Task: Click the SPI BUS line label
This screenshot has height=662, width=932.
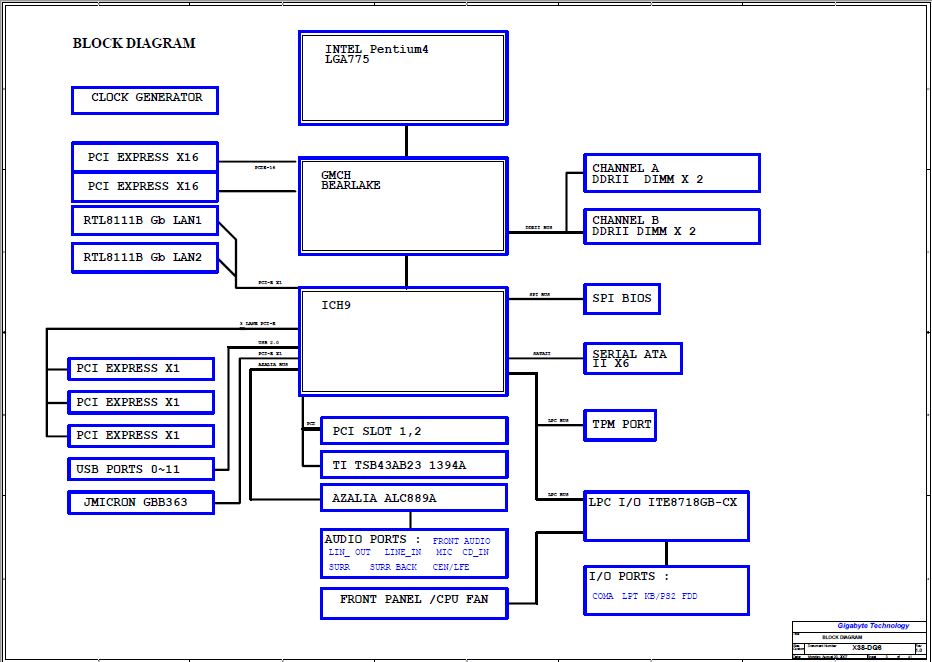Action: [x=539, y=295]
